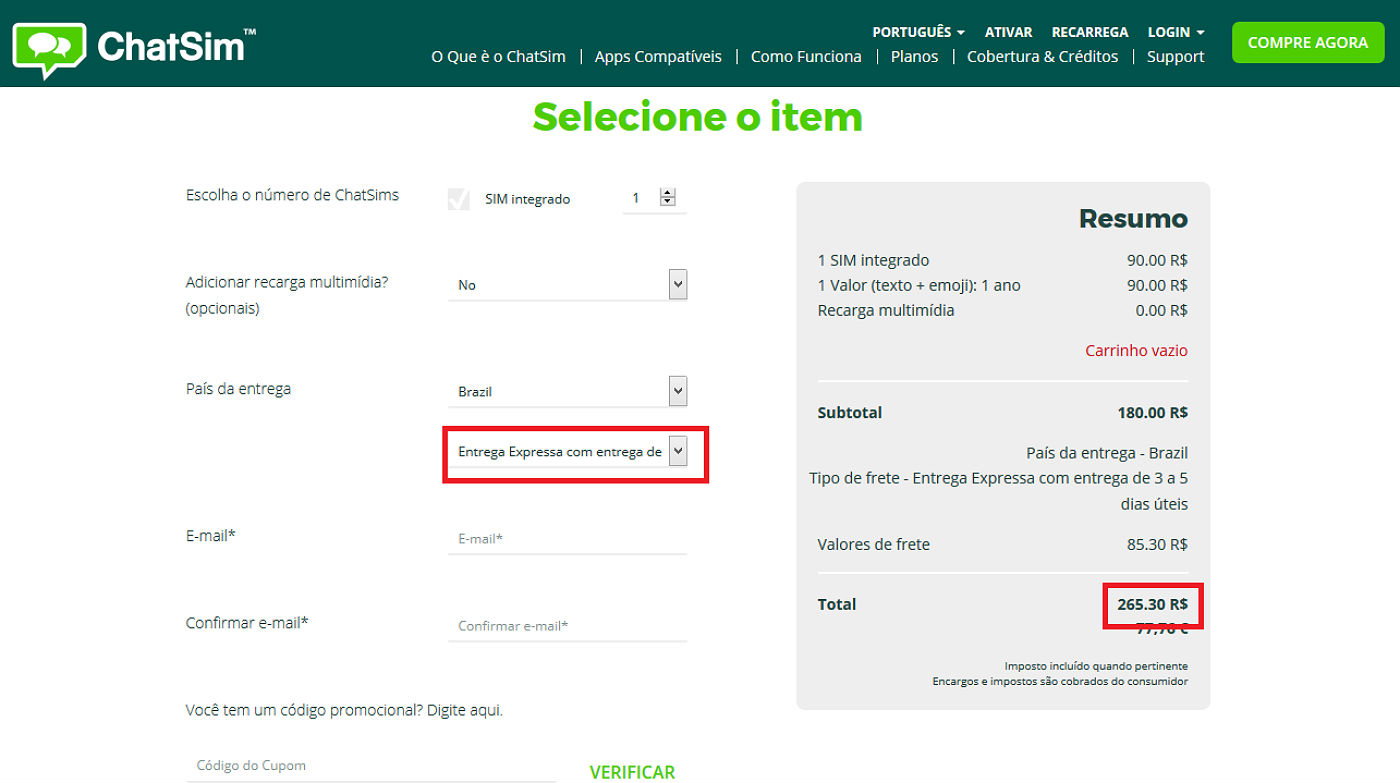Open the ATIVAR page

[1008, 32]
